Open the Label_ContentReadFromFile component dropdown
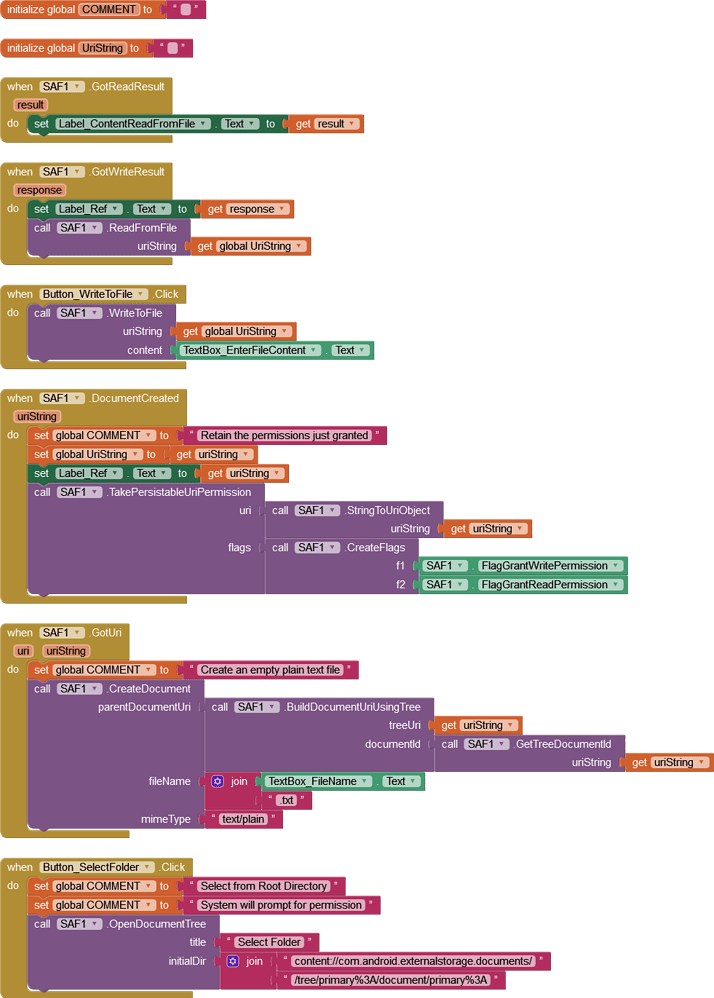The height and width of the screenshot is (998, 714). (x=132, y=124)
